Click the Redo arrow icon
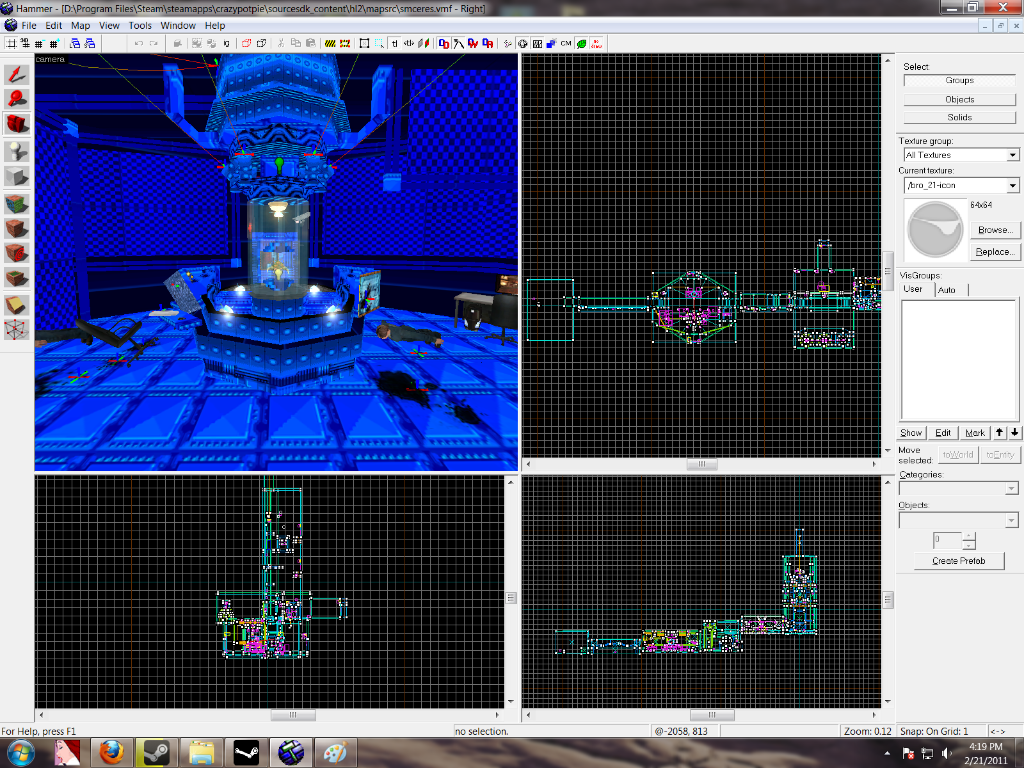Image resolution: width=1024 pixels, height=768 pixels. 154,44
